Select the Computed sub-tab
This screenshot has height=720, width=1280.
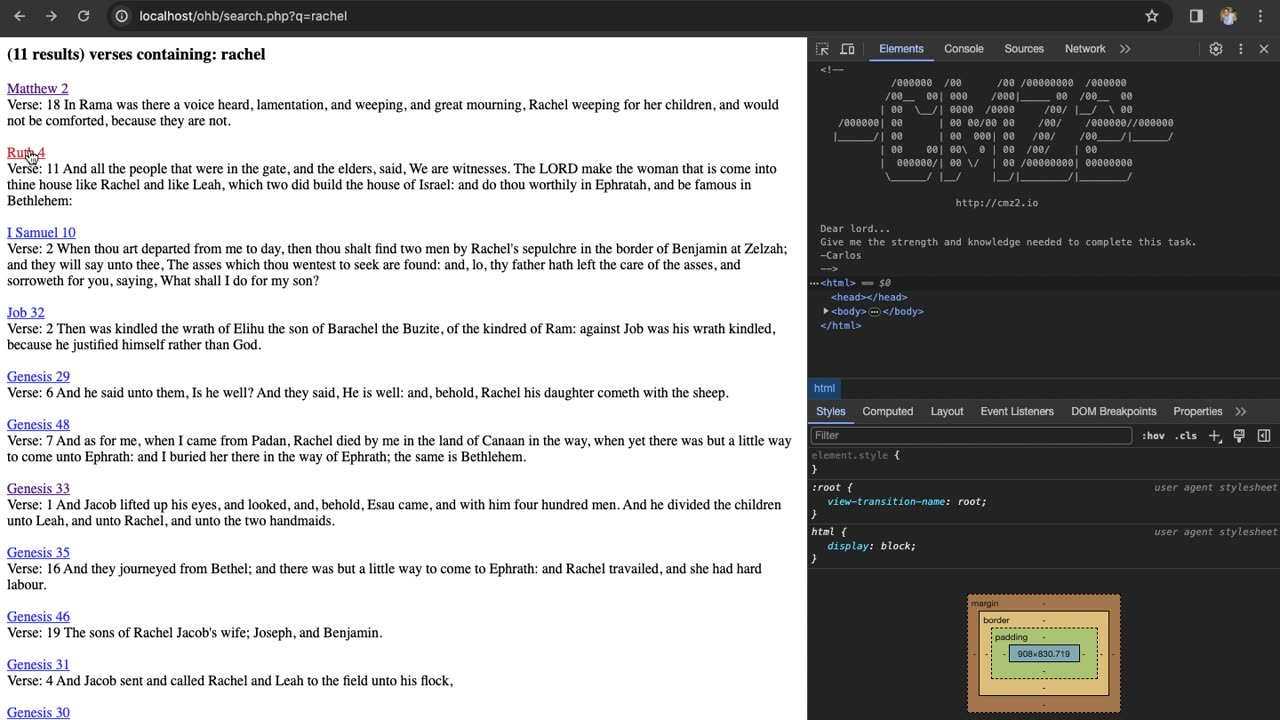[x=888, y=412]
